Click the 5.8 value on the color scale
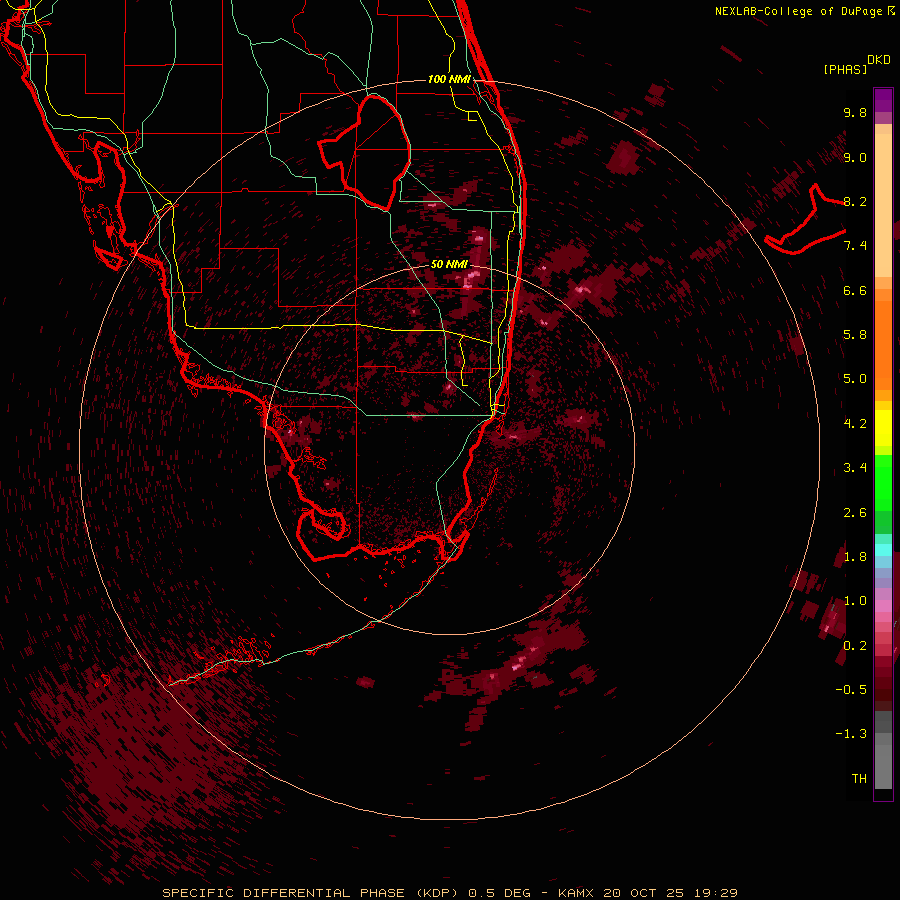 855,335
